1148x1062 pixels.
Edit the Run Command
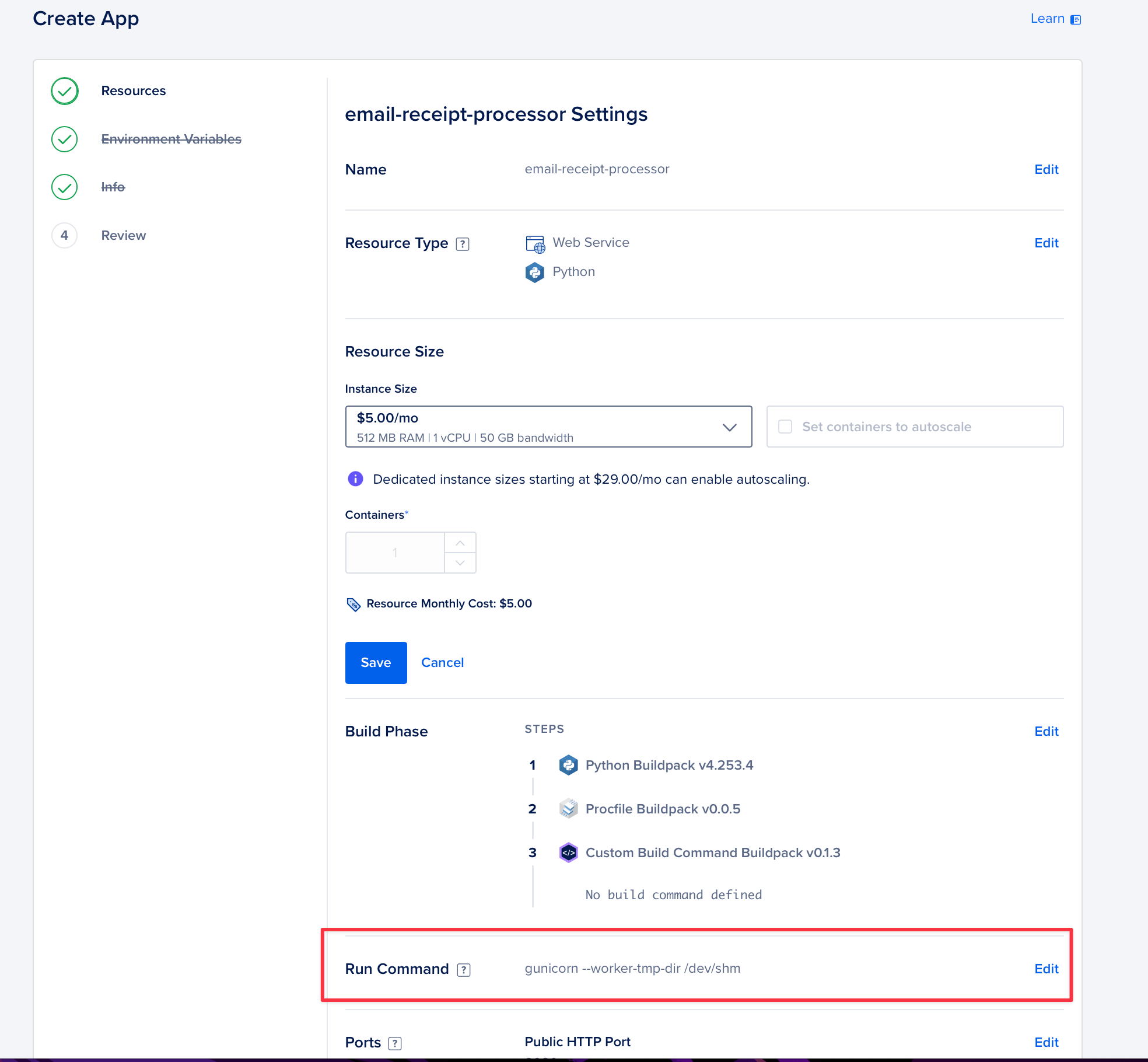(x=1046, y=969)
